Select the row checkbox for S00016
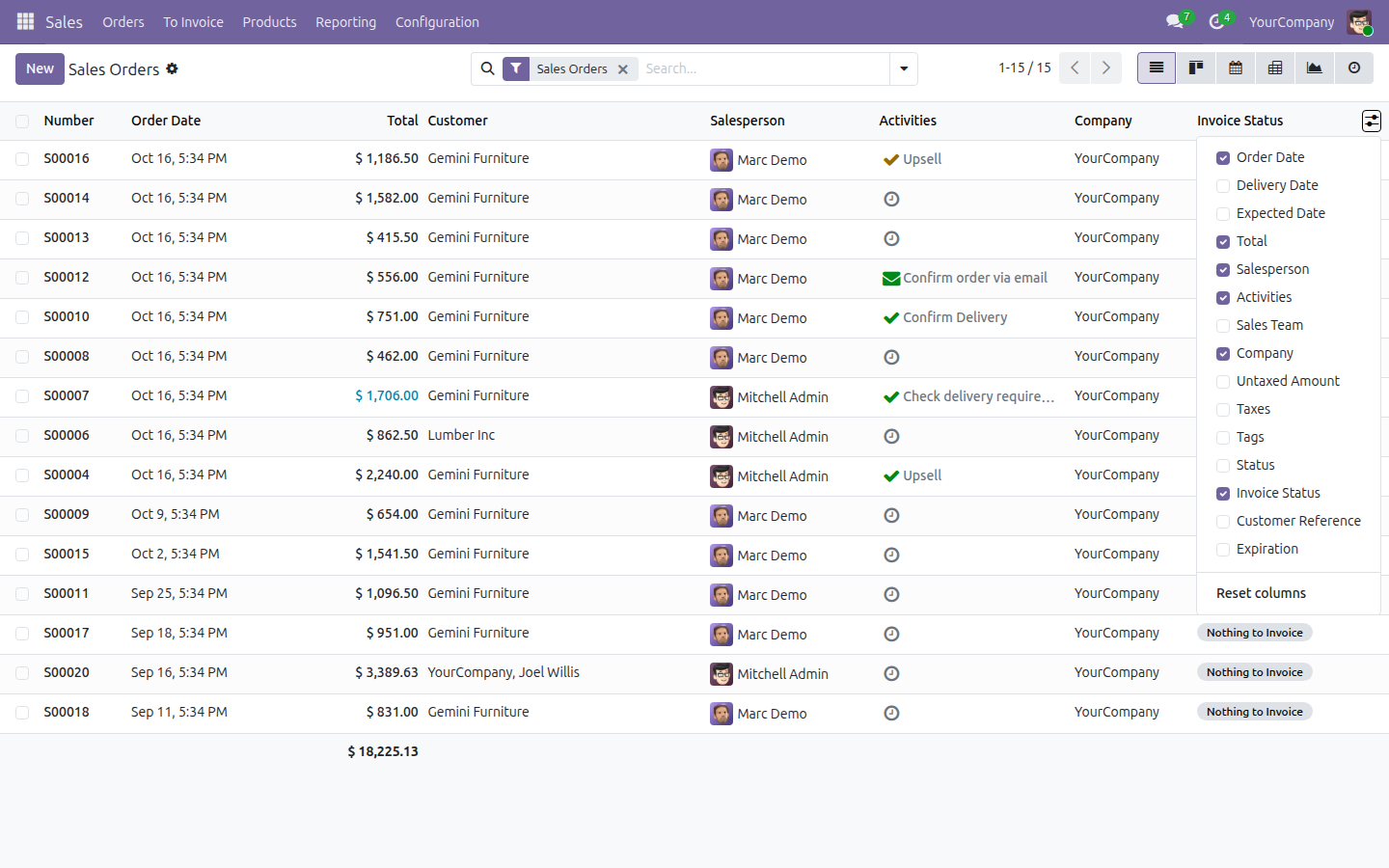 22,159
